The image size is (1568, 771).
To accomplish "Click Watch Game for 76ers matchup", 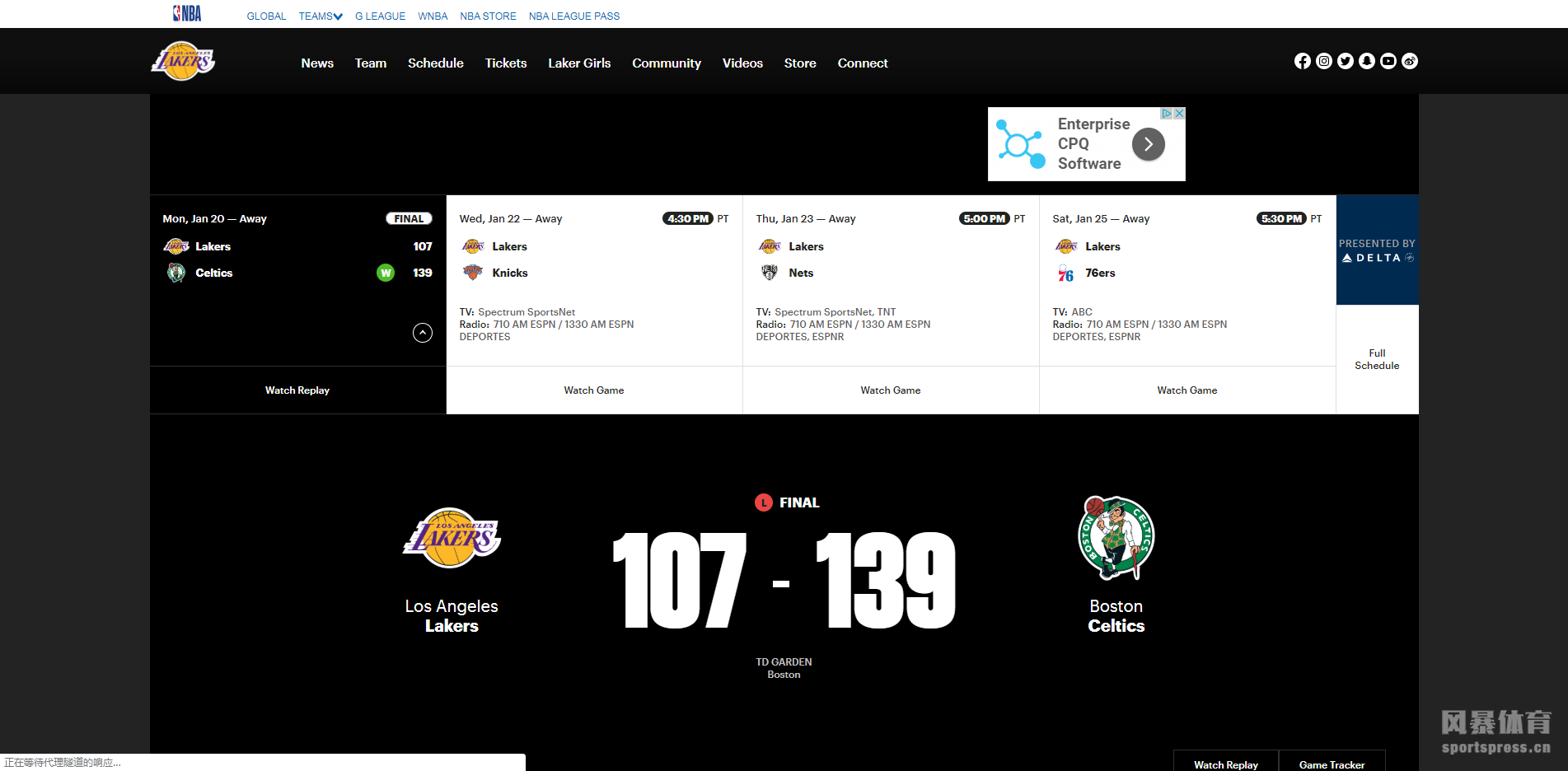I will point(1187,390).
